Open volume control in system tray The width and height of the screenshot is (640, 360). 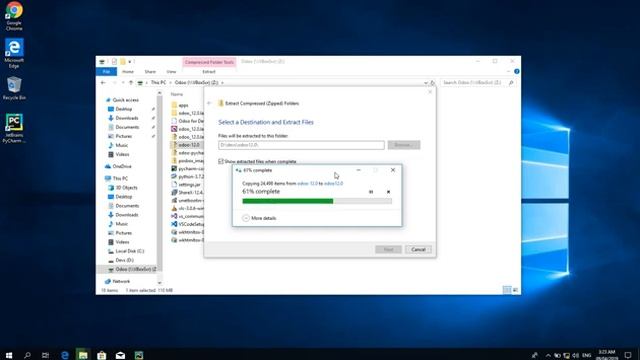(576, 355)
